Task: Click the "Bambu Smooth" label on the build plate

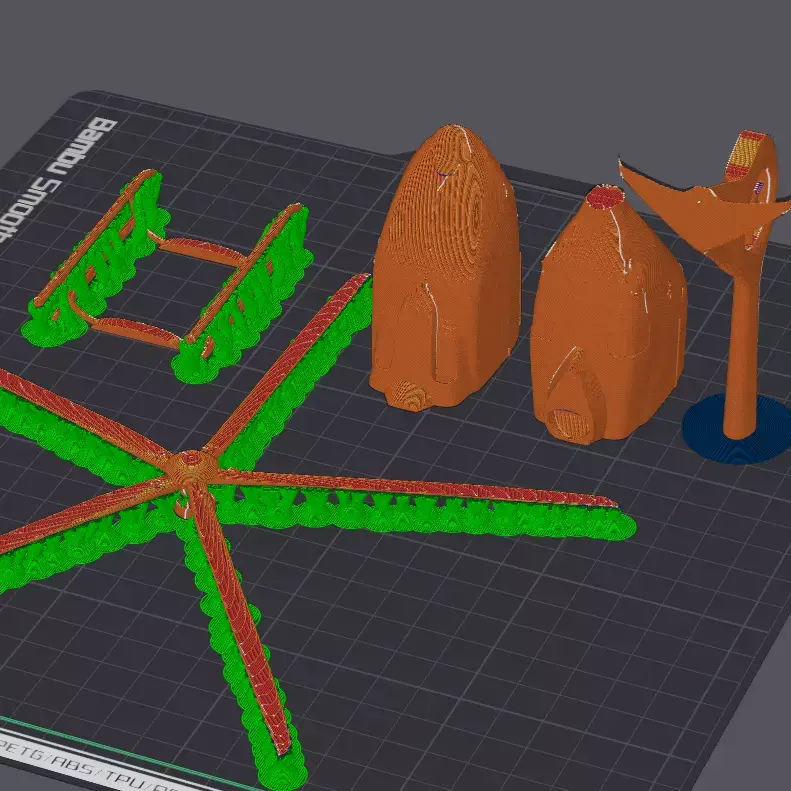Action: (x=58, y=179)
